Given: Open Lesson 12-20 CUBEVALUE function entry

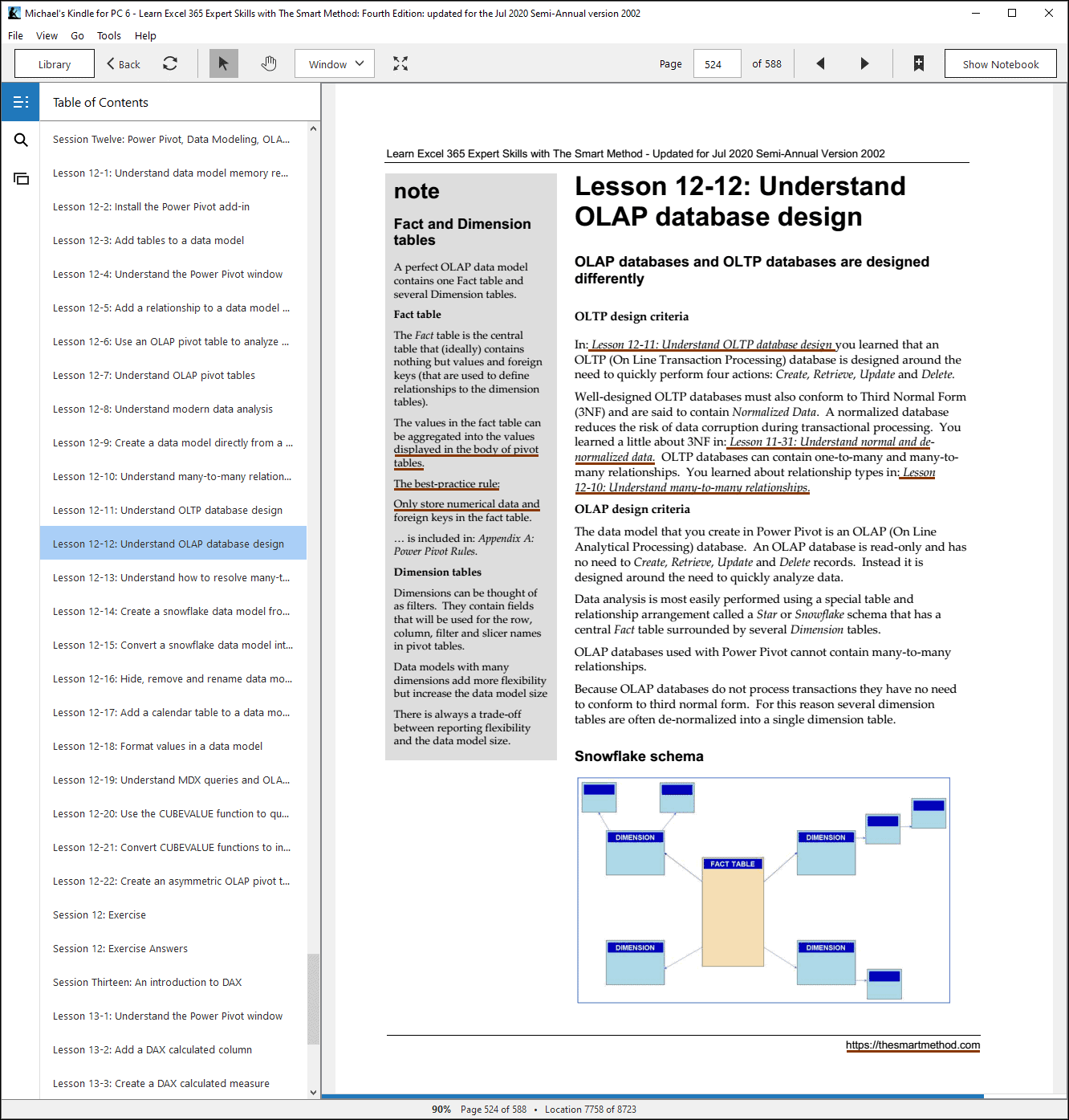Looking at the screenshot, I should (x=173, y=813).
